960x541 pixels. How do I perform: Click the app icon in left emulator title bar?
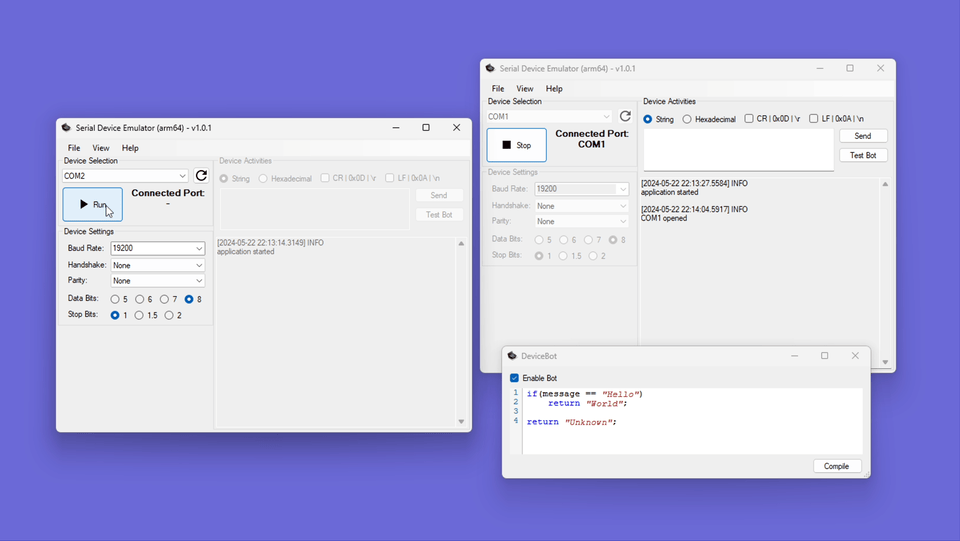pyautogui.click(x=66, y=128)
